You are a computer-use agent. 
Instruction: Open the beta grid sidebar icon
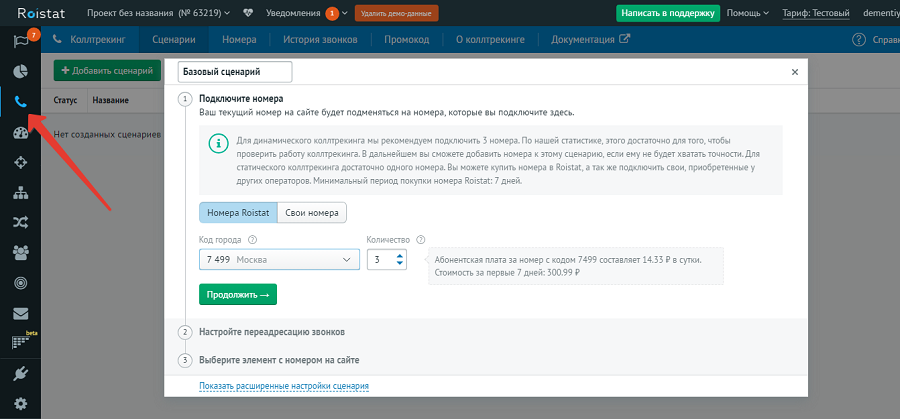pyautogui.click(x=21, y=343)
